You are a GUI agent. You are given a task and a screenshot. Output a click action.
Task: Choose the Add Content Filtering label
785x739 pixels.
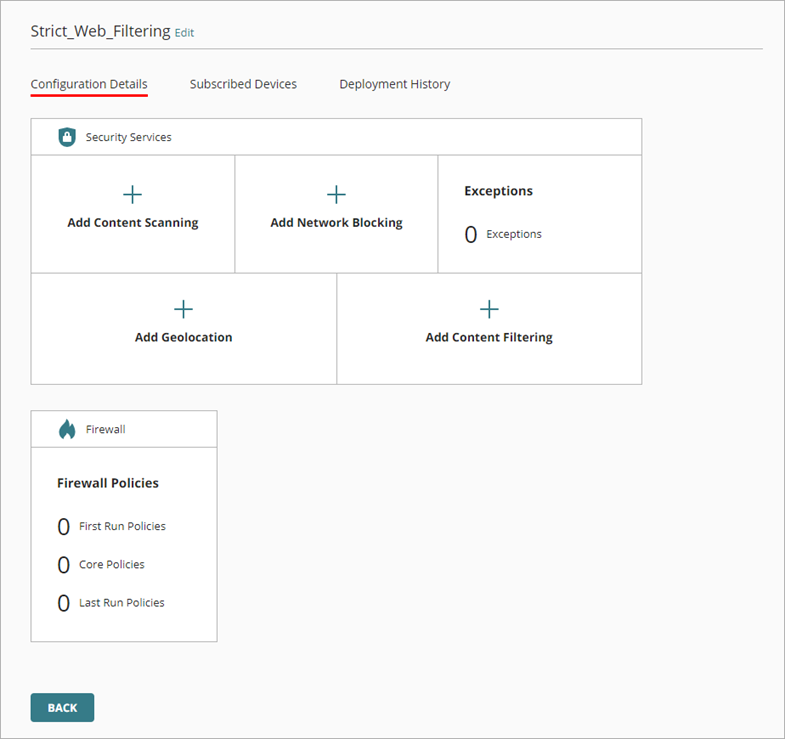coord(489,338)
